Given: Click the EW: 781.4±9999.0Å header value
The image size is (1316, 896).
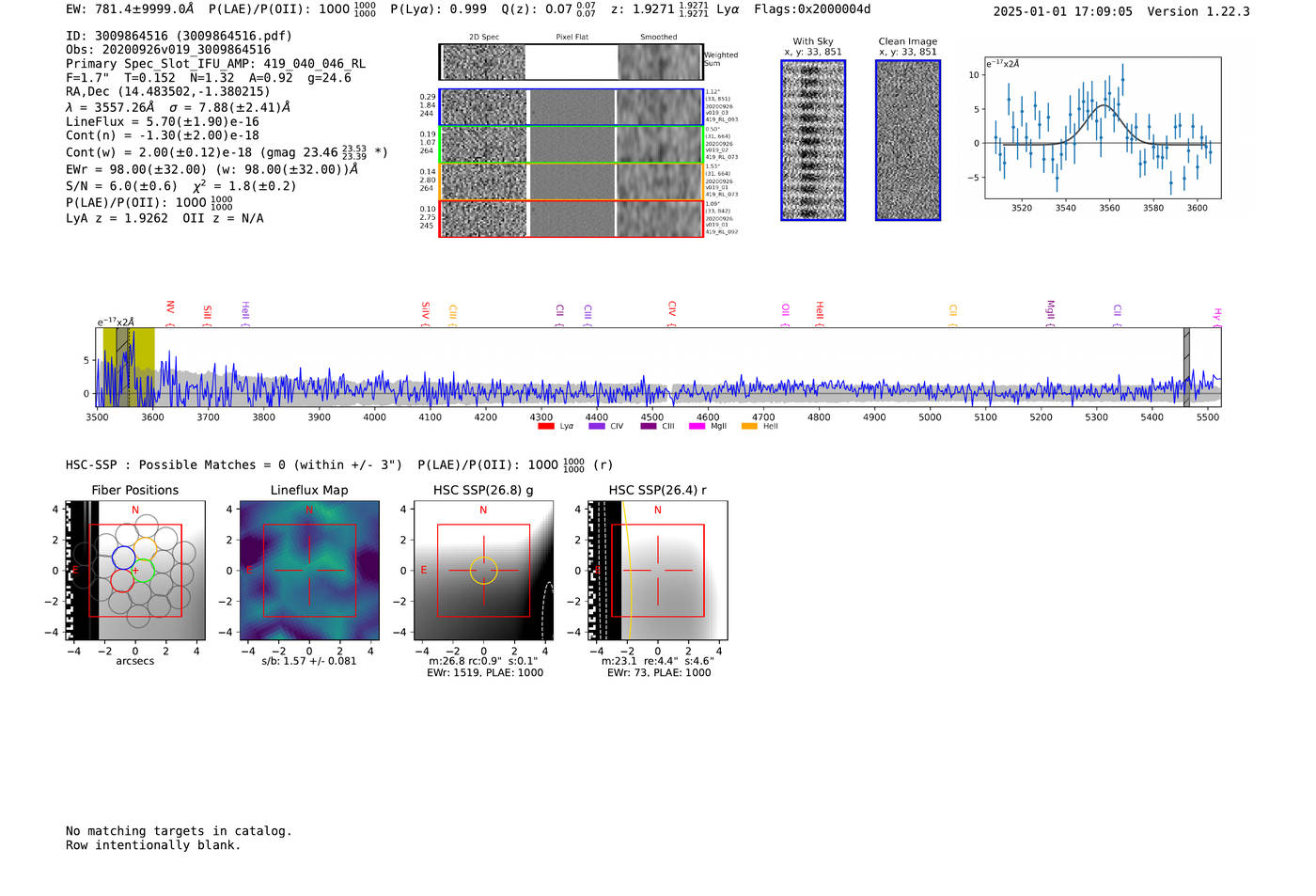Looking at the screenshot, I should (130, 9).
